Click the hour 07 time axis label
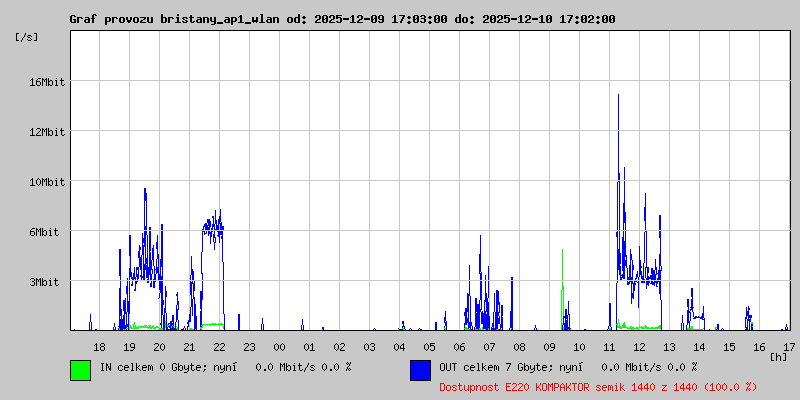800x400 pixels. click(489, 347)
